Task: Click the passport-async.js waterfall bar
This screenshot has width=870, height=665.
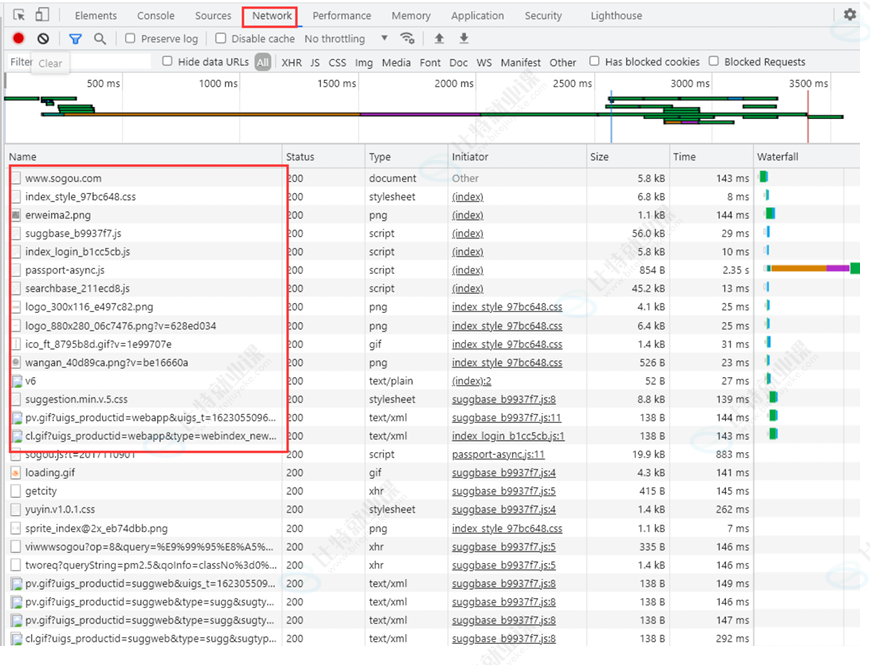Action: pyautogui.click(x=813, y=268)
